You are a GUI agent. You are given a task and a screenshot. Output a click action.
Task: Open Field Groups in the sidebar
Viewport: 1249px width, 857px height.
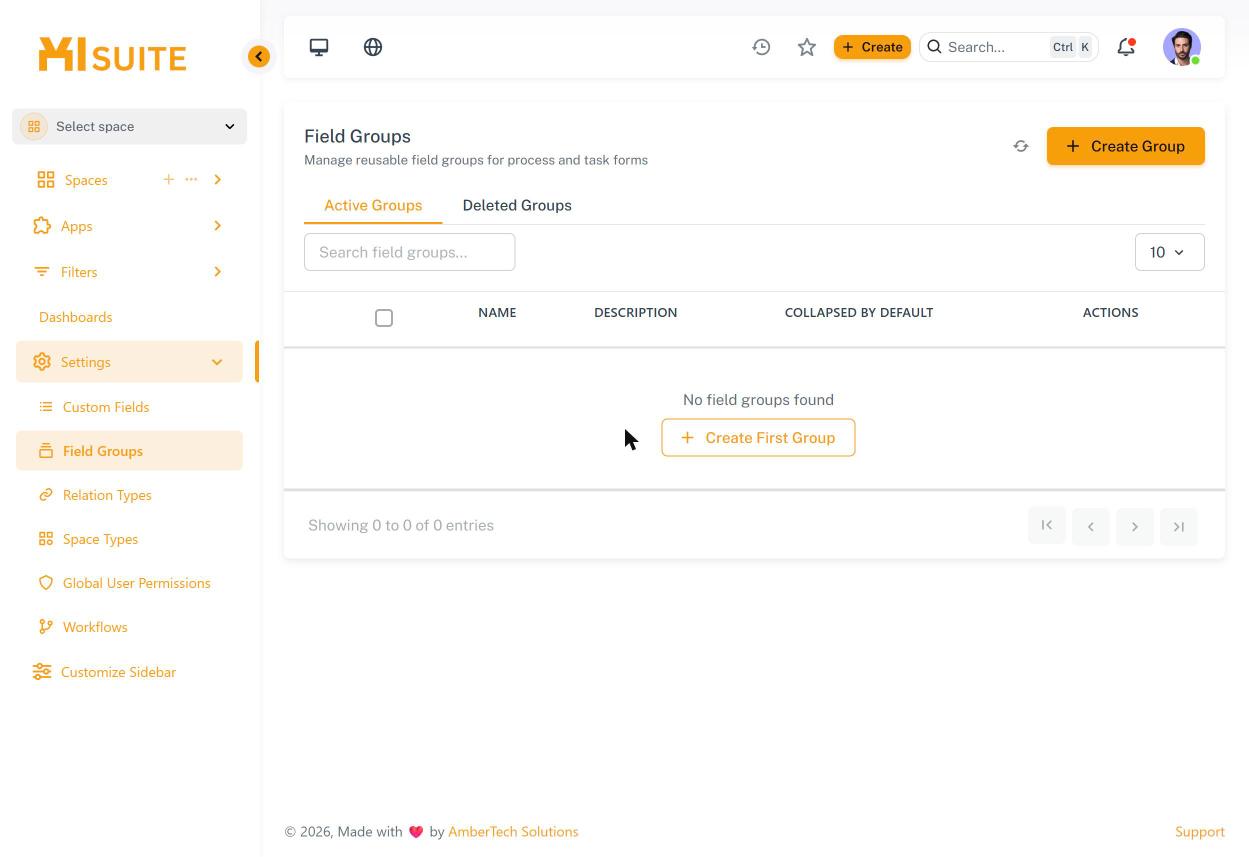[129, 451]
